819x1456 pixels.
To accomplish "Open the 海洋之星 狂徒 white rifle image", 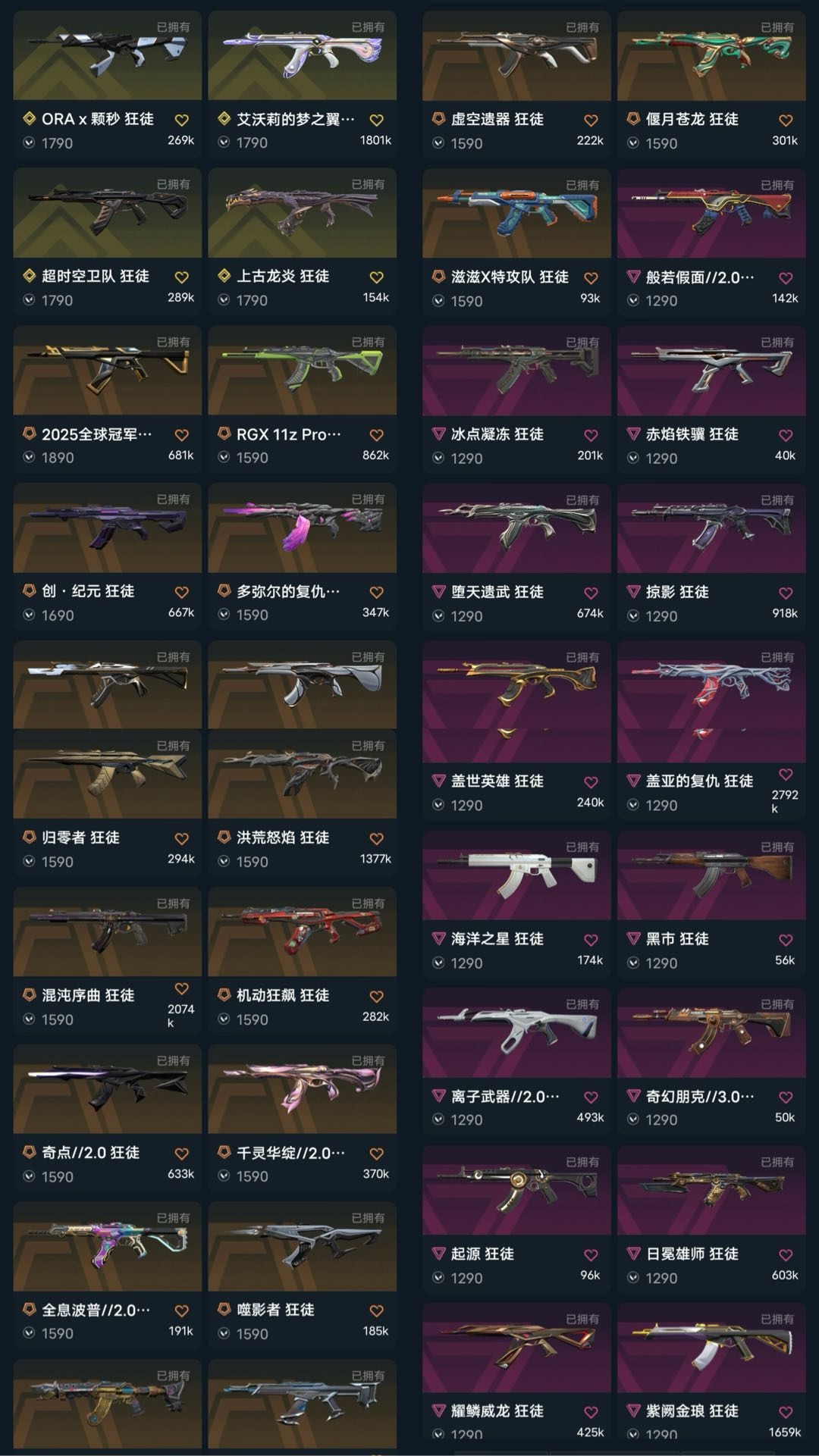I will tap(516, 875).
